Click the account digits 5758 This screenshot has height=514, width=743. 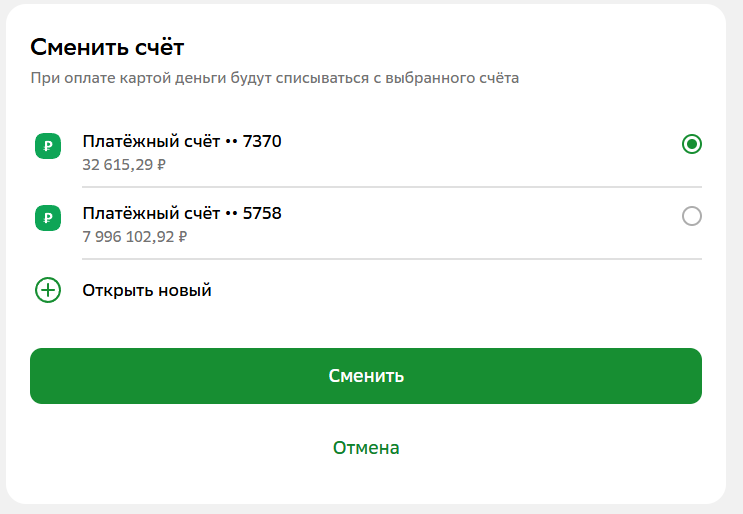pyautogui.click(x=262, y=213)
